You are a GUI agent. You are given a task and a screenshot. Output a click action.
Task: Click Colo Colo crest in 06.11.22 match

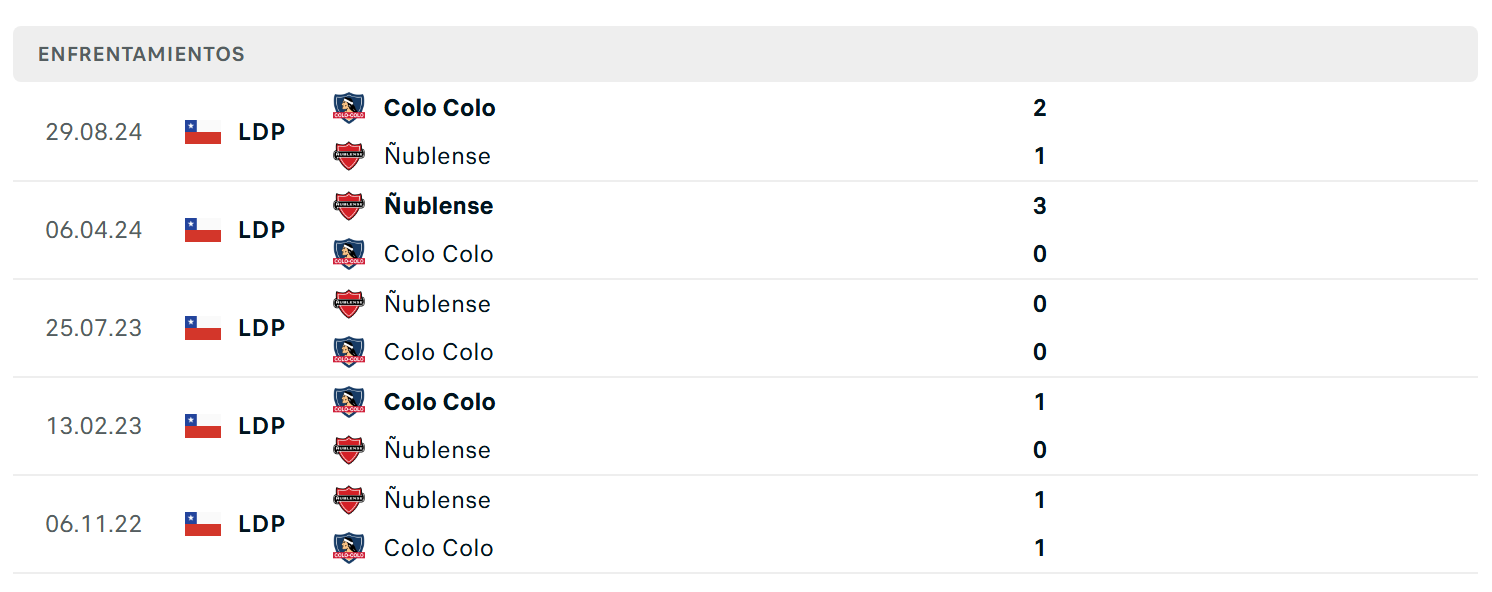click(349, 547)
